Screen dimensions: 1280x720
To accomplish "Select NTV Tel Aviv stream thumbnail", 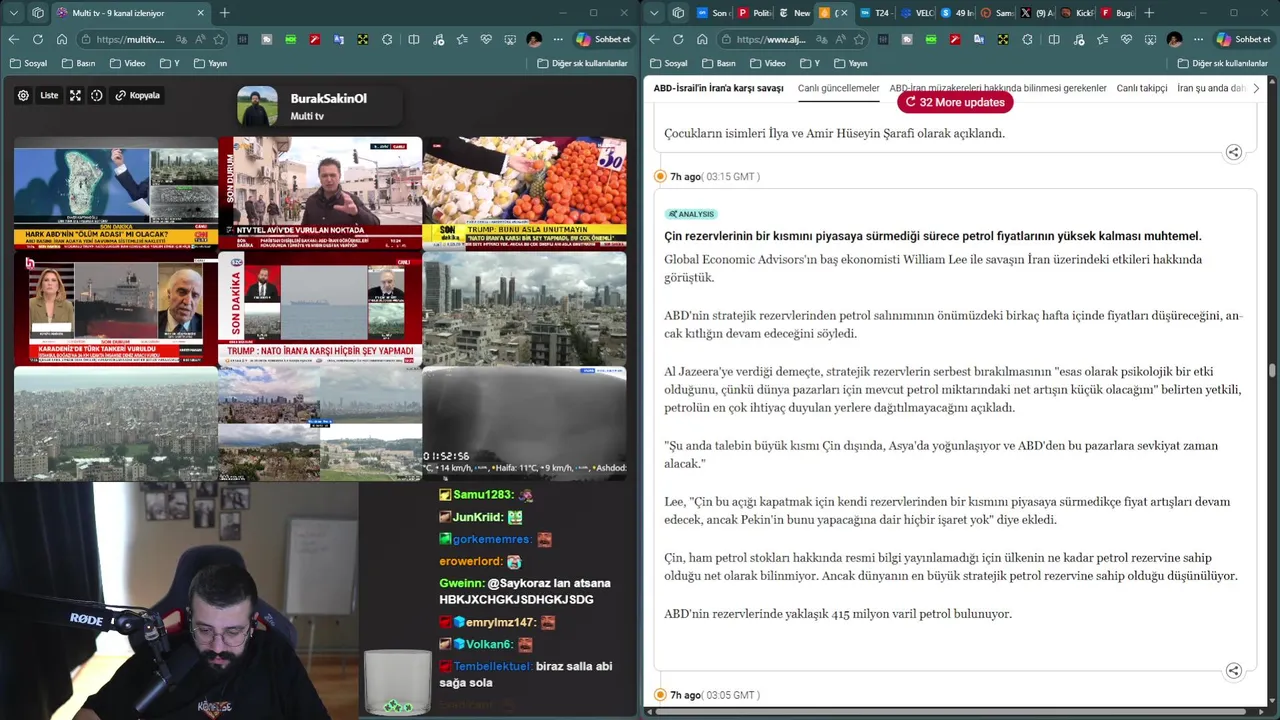I will tap(320, 193).
